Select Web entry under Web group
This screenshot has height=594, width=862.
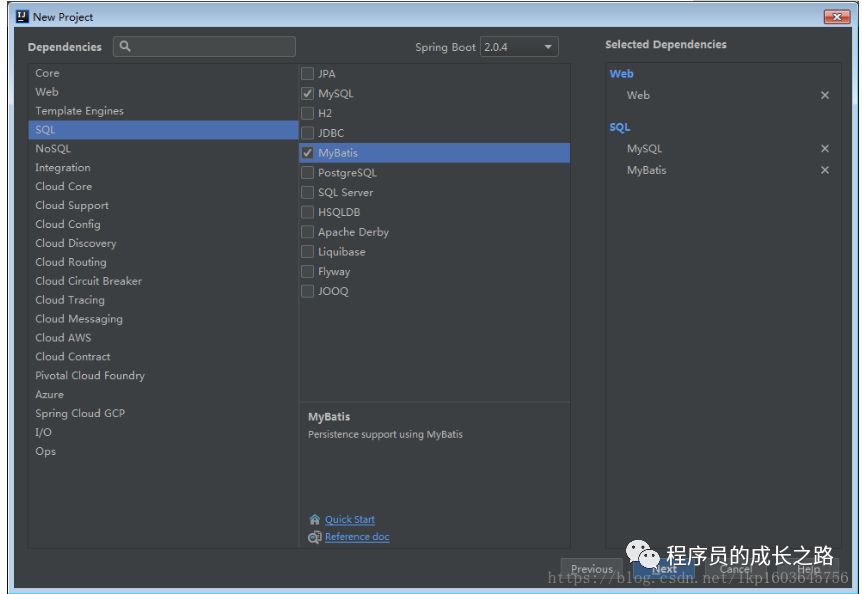click(638, 95)
